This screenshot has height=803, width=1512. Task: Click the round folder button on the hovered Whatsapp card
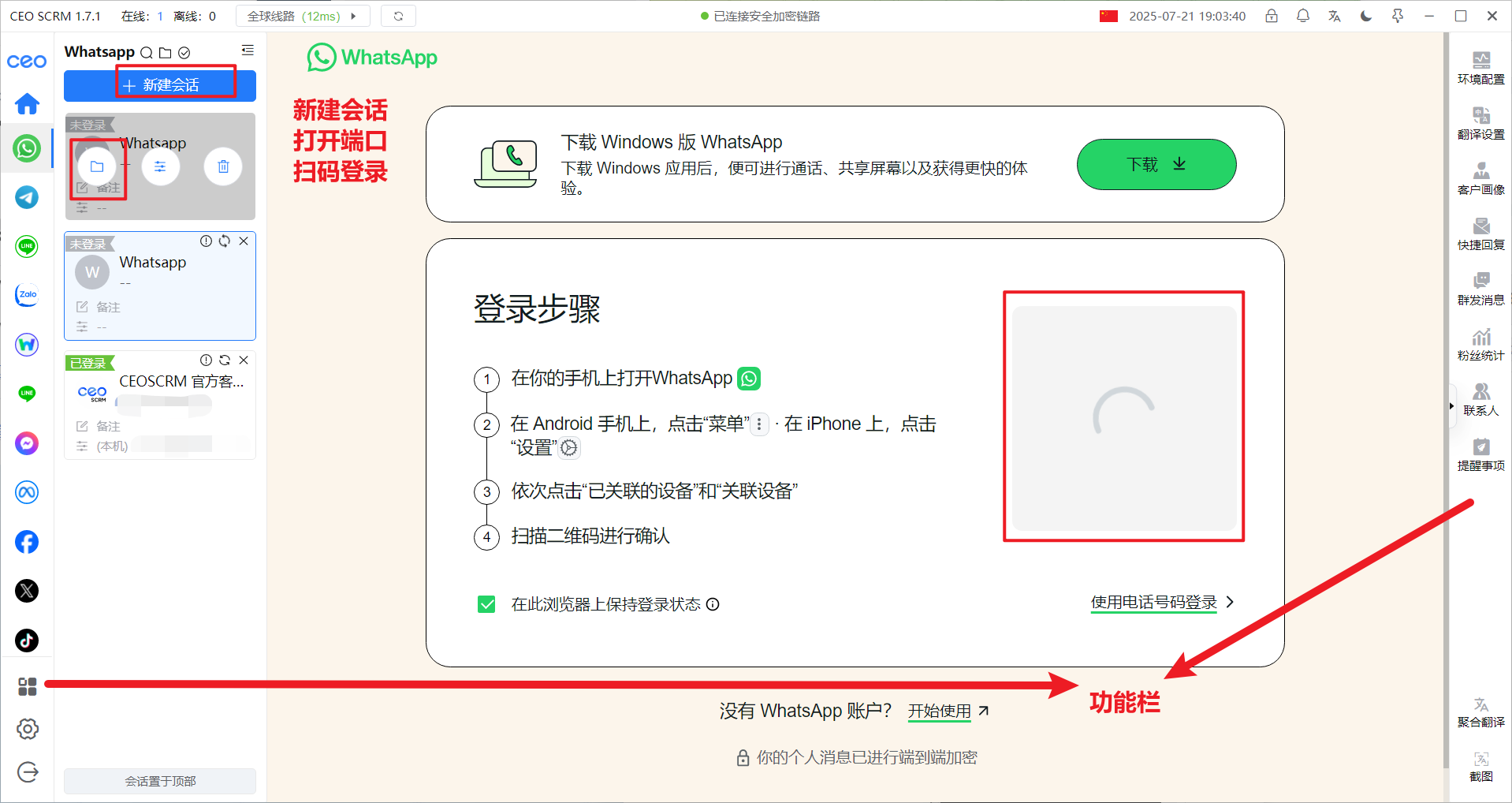[97, 166]
